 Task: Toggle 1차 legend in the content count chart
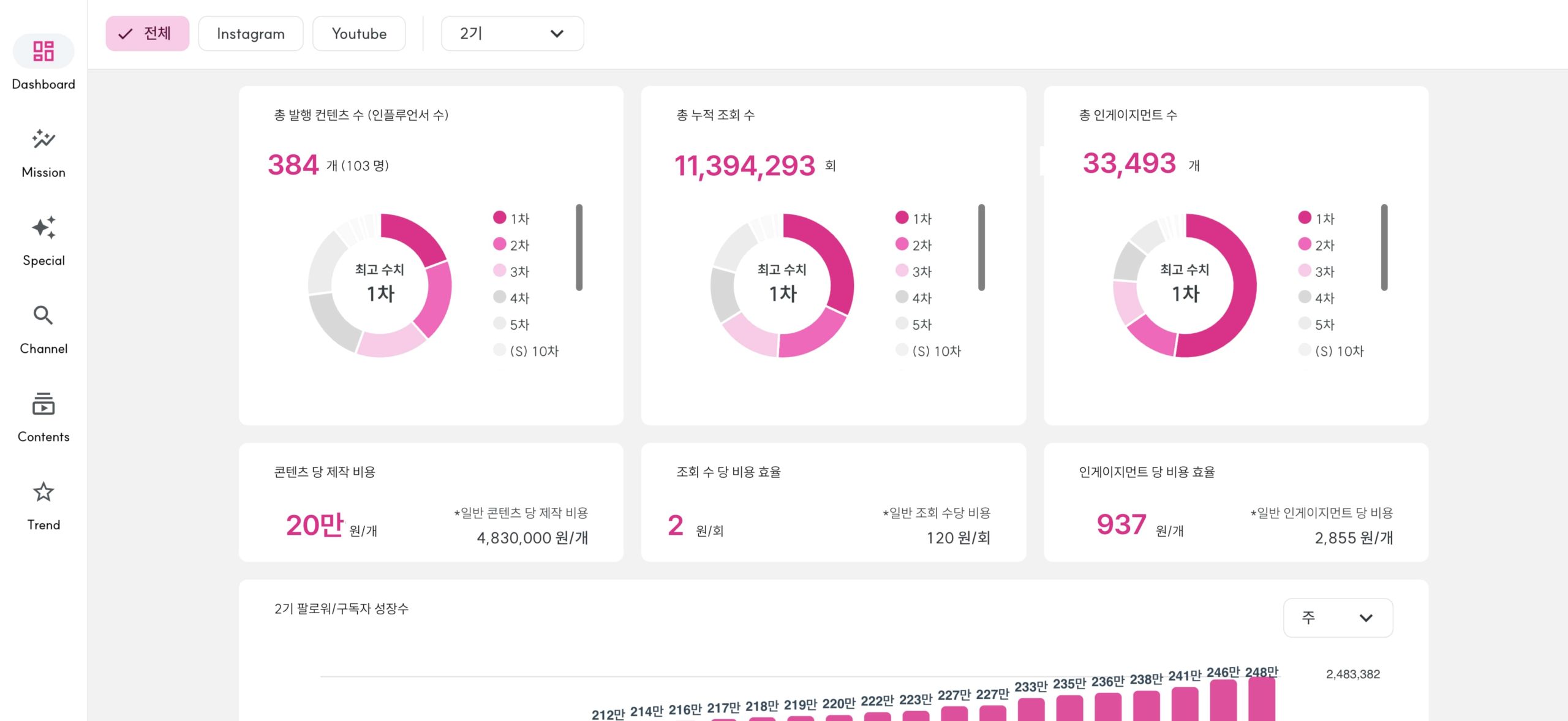click(x=511, y=219)
